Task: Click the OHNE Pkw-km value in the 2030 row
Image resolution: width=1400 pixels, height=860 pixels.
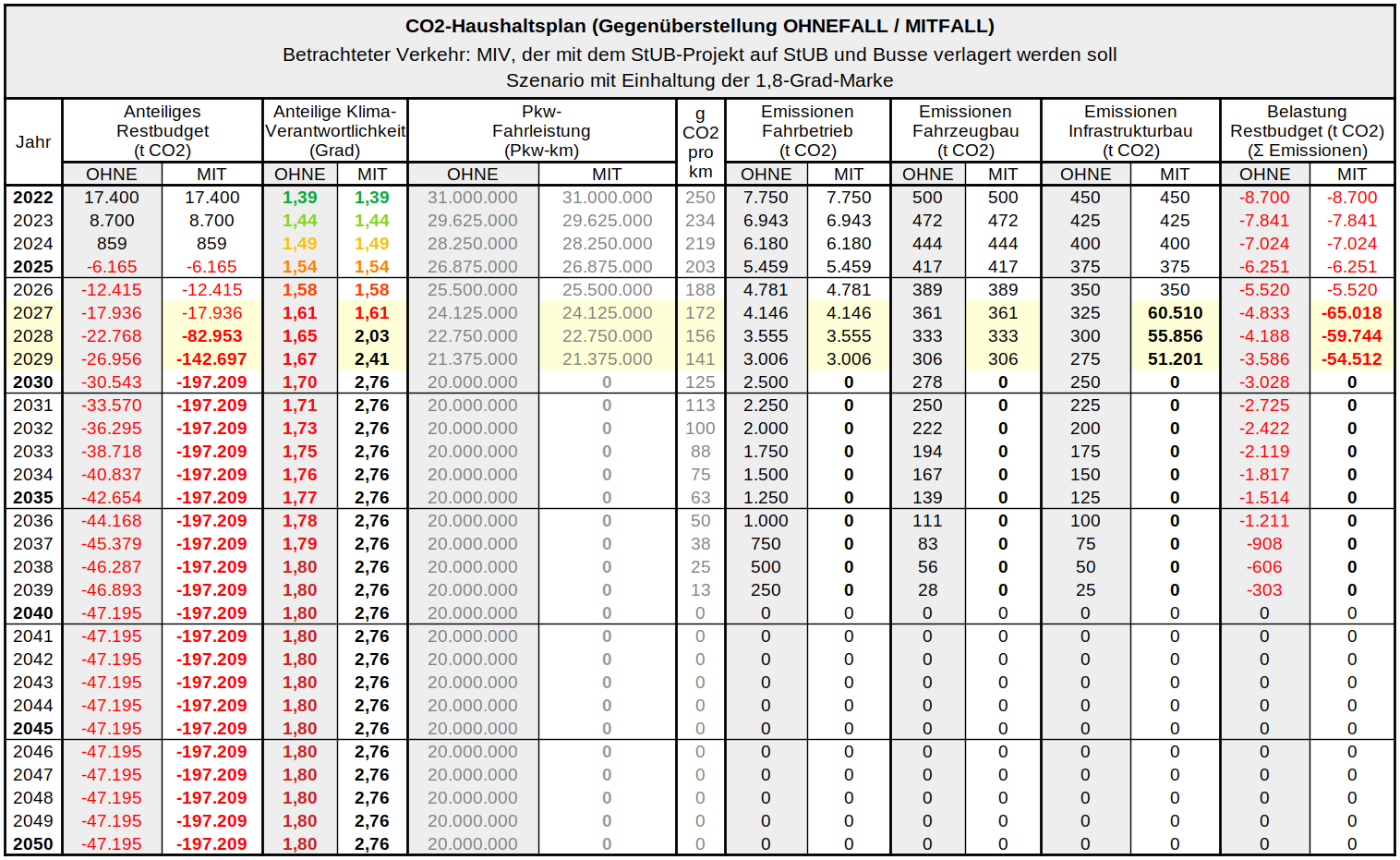Action: click(472, 382)
